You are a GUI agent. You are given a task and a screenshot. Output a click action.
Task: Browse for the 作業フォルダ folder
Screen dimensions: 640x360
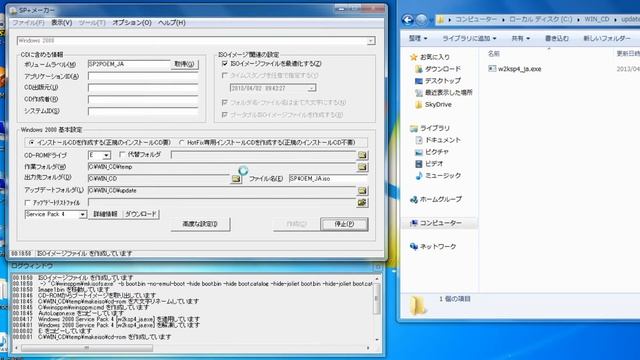[362, 167]
